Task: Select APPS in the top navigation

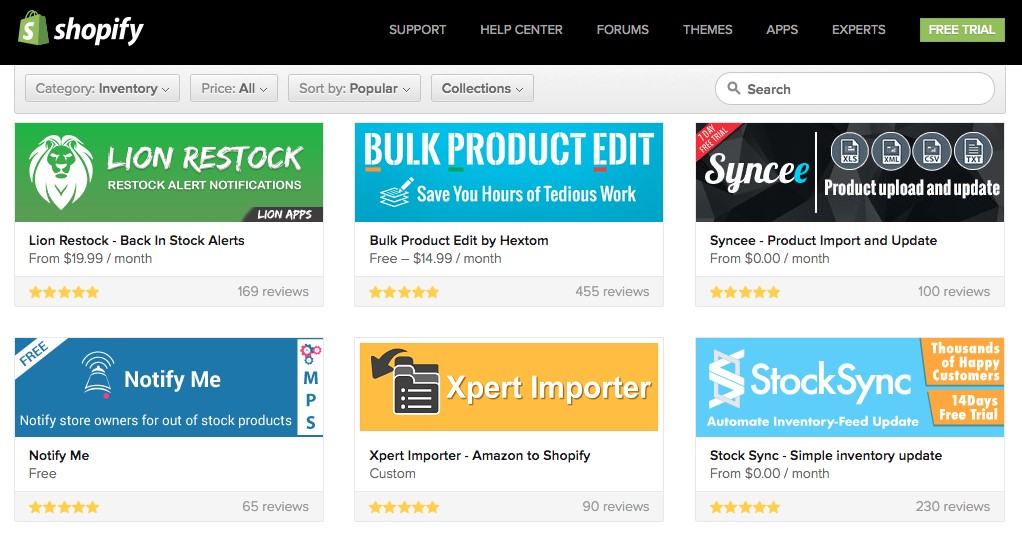Action: [782, 29]
